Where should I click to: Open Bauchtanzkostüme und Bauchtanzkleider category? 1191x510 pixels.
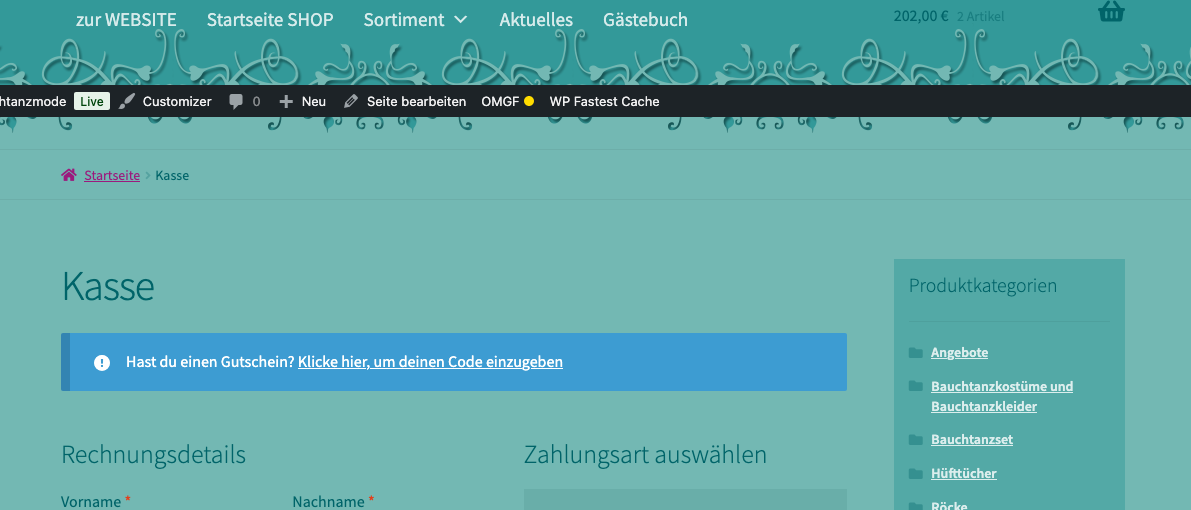click(1001, 396)
